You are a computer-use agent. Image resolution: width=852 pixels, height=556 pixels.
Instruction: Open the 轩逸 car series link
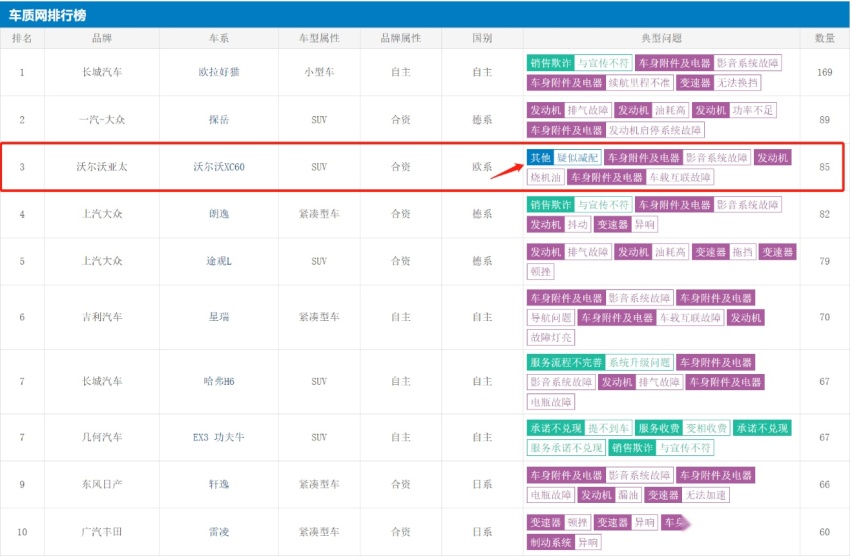click(x=219, y=484)
